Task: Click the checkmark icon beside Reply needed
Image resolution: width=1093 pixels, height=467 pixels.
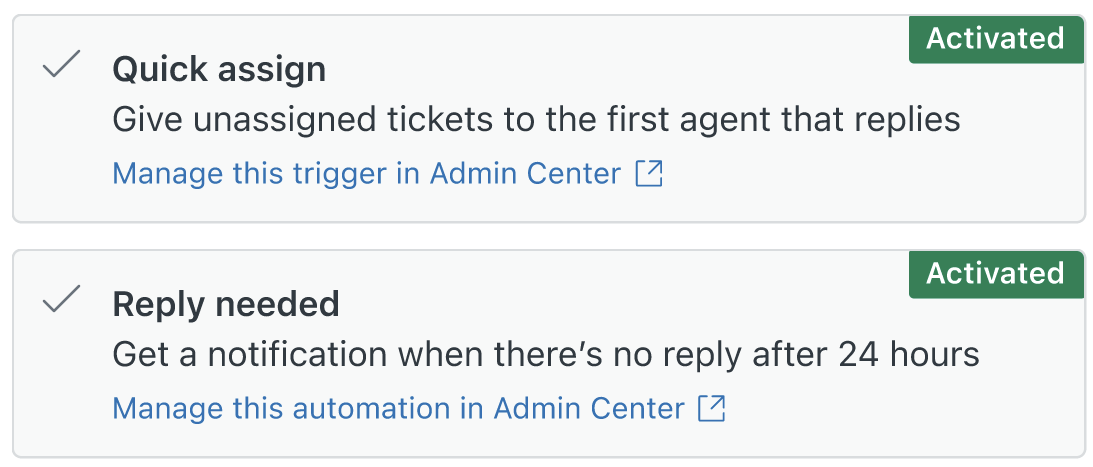Action: pos(61,300)
